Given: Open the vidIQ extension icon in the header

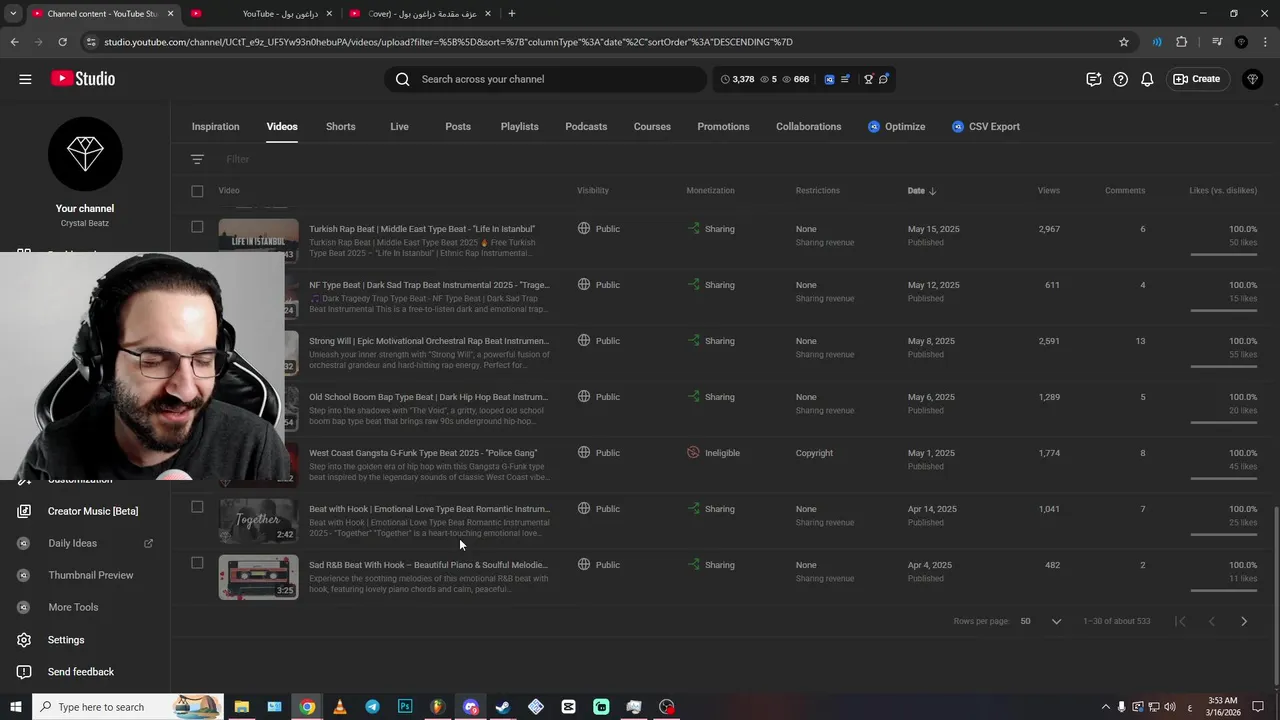Looking at the screenshot, I should point(829,79).
